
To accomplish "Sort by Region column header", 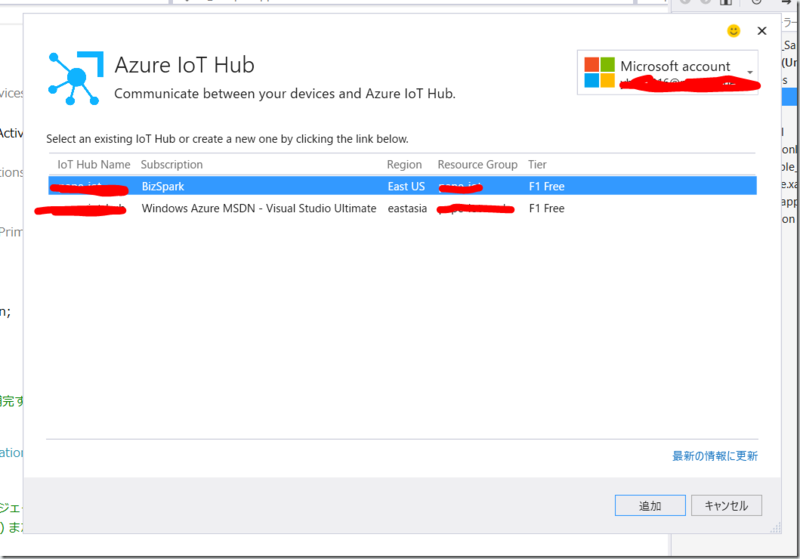I will point(404,164).
